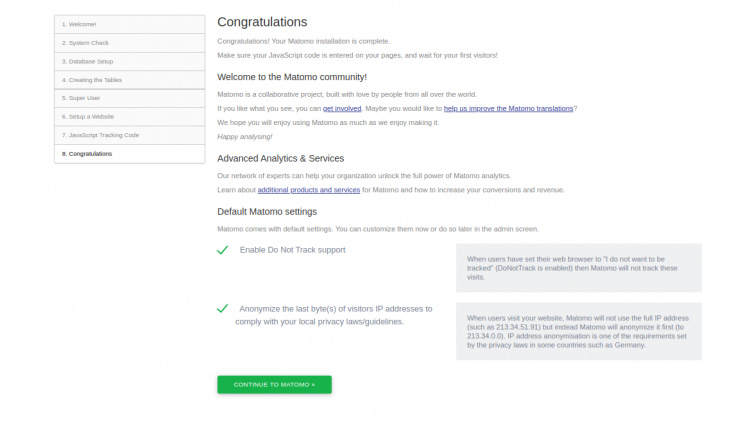Toggle the Enable Do Not Track checkmark
This screenshot has height=425, width=750.
(223, 250)
